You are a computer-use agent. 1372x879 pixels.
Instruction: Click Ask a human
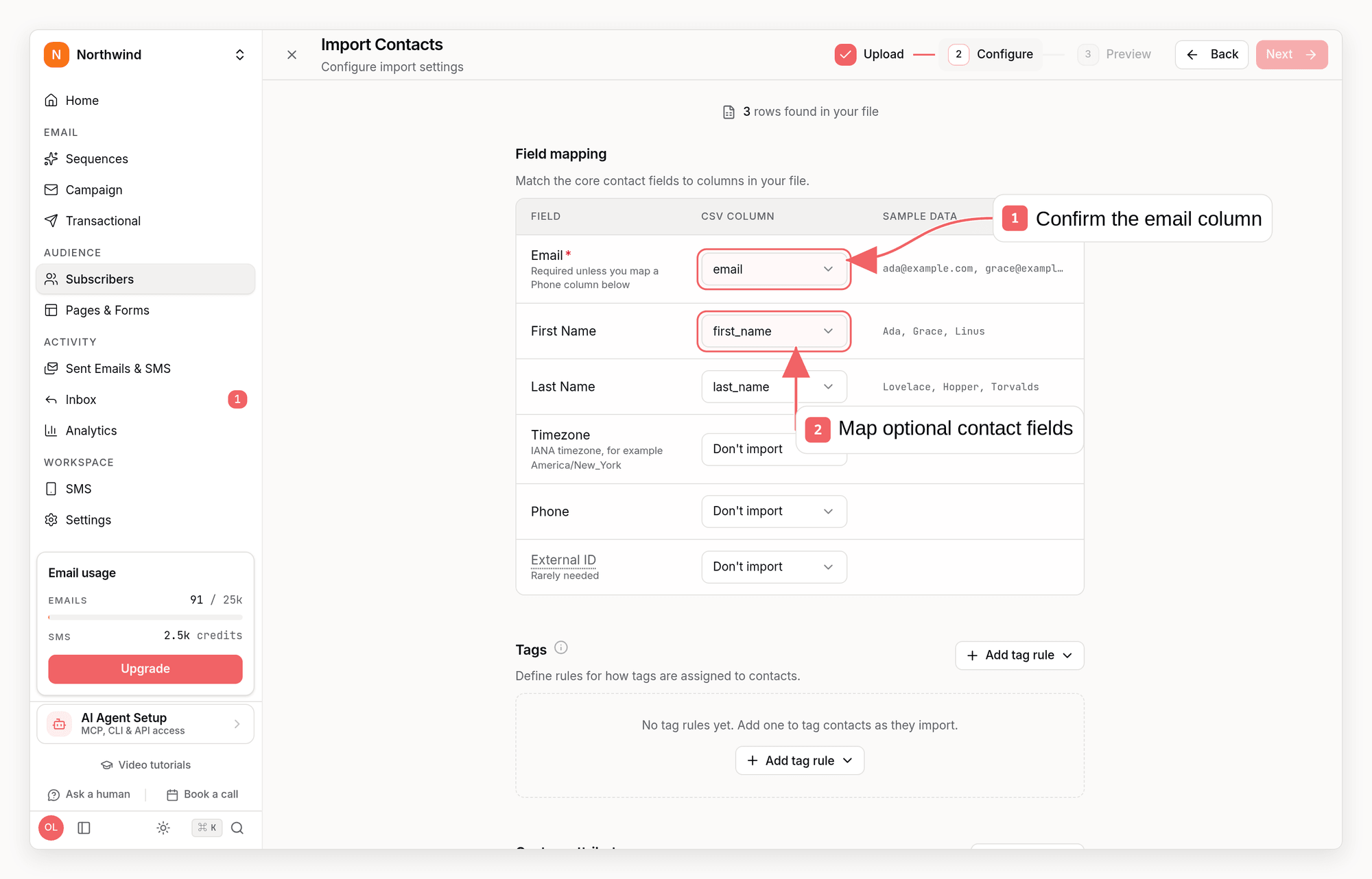88,794
